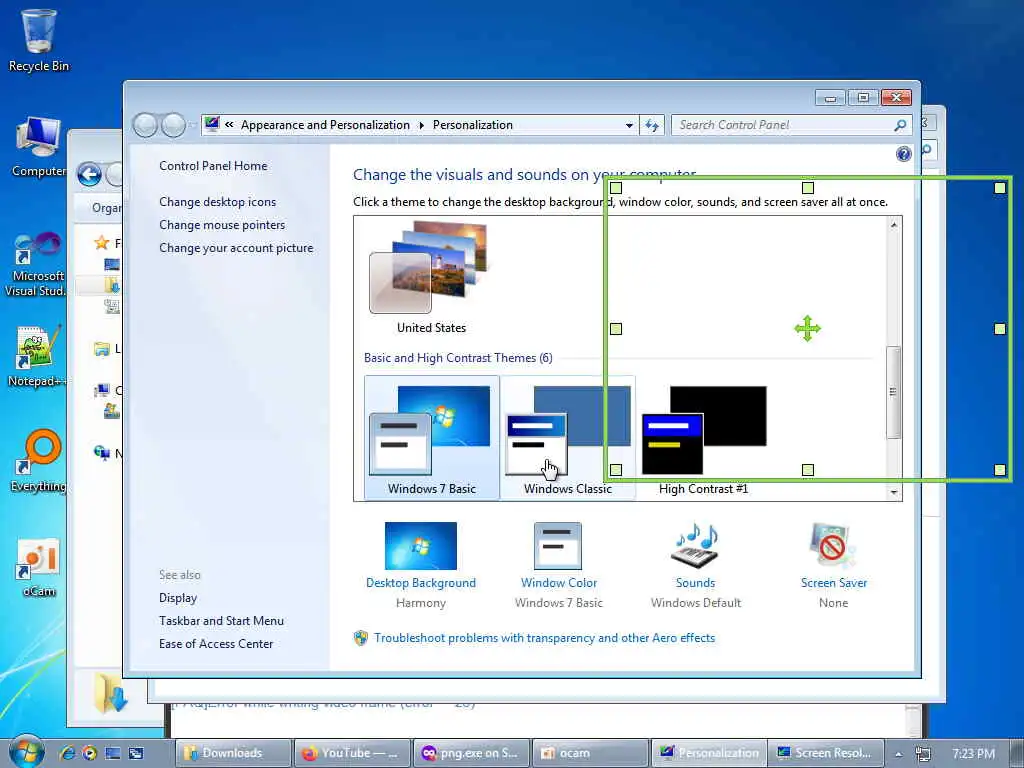Click the Search Control Panel field
1024x768 pixels.
click(x=792, y=125)
